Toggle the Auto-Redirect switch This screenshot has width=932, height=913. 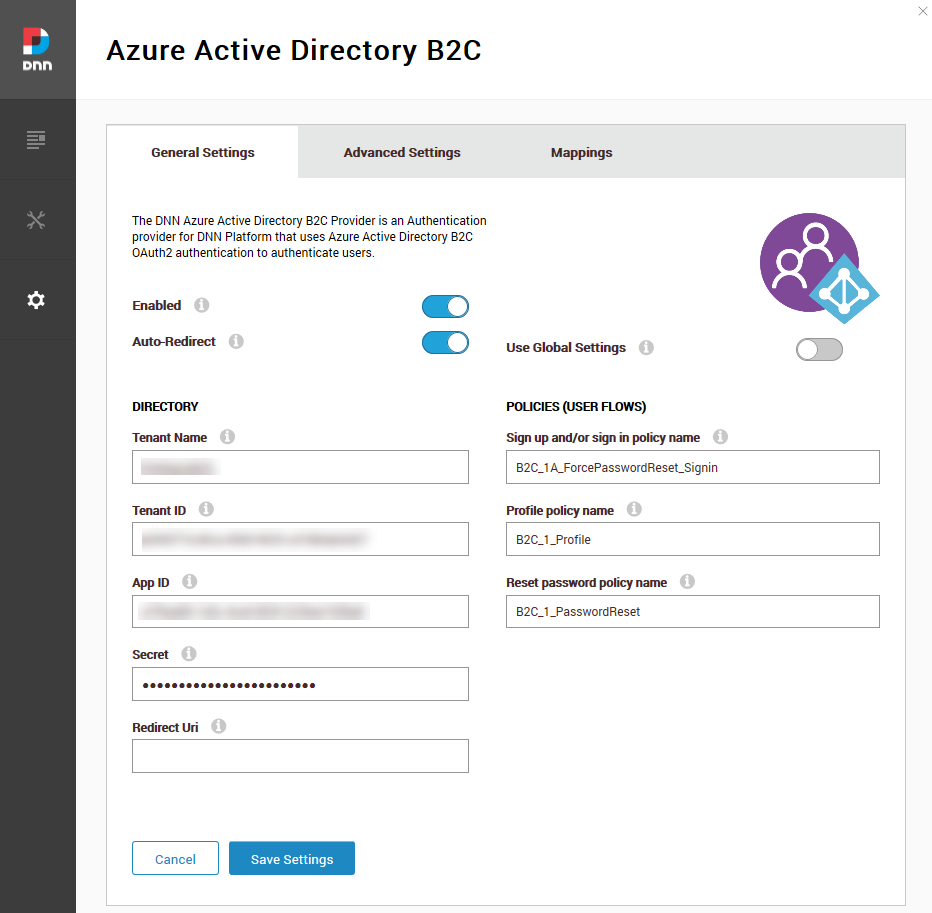coord(445,342)
